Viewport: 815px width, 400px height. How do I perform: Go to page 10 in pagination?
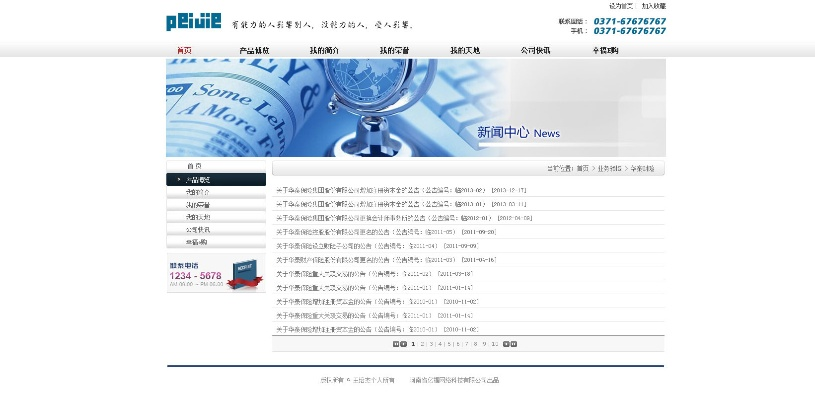[494, 343]
